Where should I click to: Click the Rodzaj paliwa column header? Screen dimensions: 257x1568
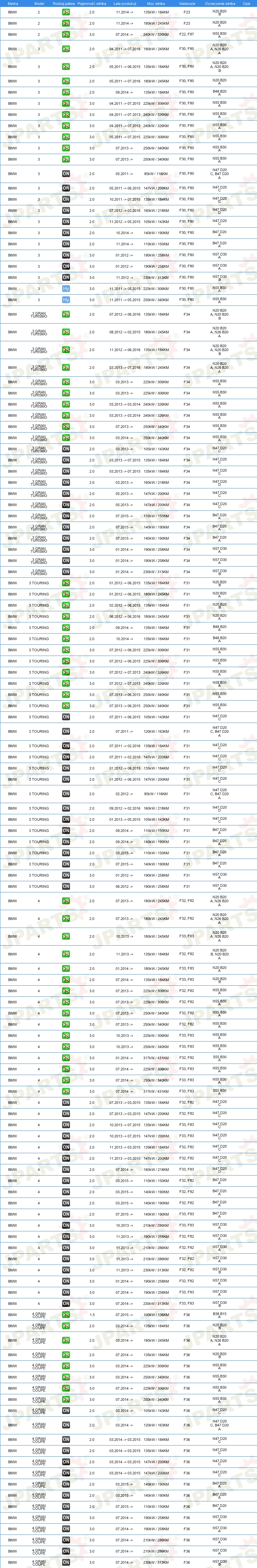tap(64, 4)
